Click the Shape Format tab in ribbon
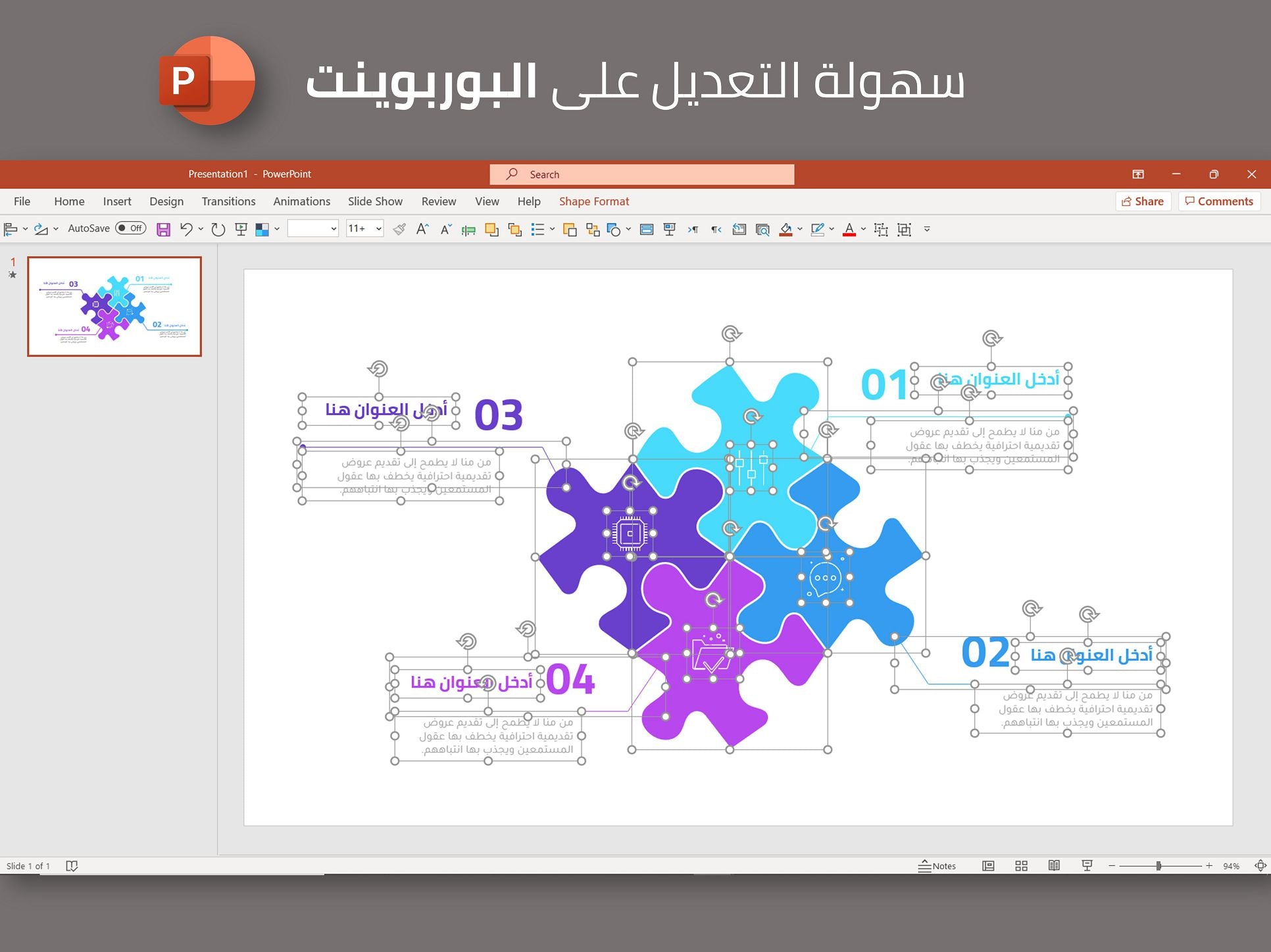The image size is (1271, 952). 594,201
